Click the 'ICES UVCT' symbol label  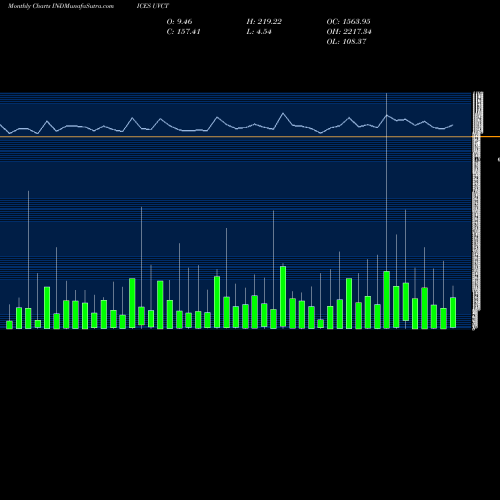coord(153,6)
